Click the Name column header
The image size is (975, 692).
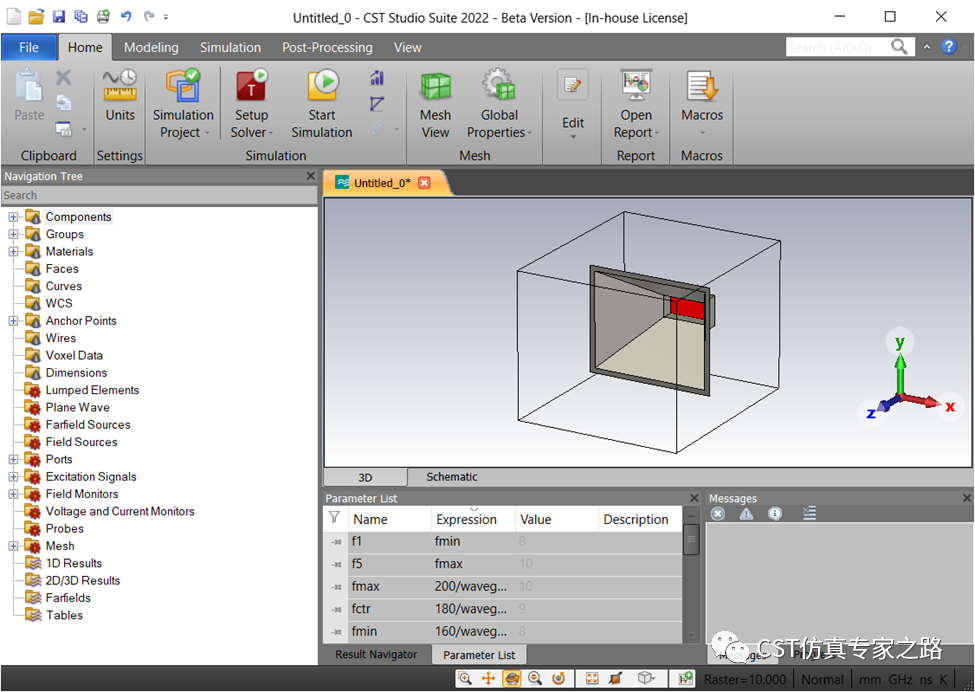tap(389, 519)
